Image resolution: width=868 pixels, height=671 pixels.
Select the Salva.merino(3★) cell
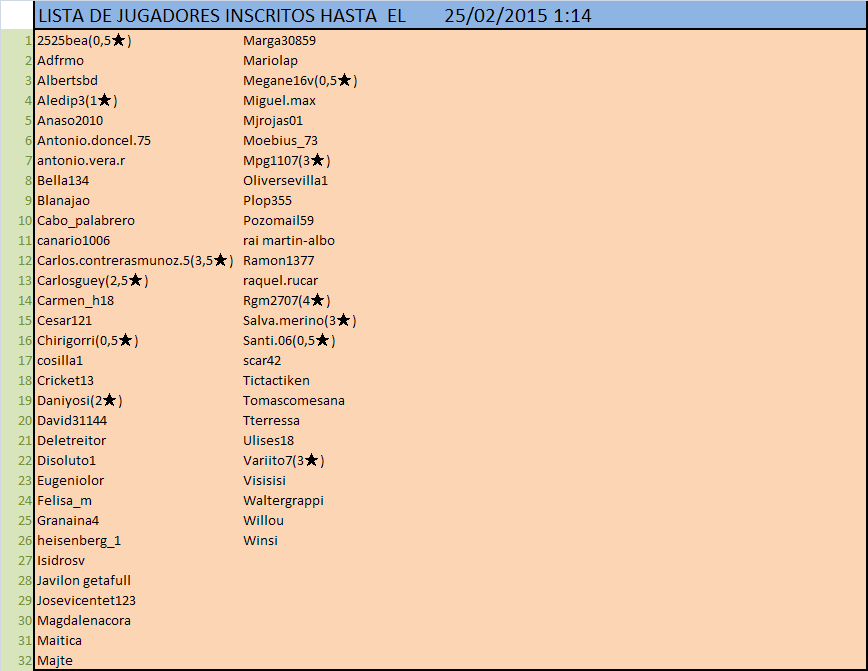[x=299, y=321]
